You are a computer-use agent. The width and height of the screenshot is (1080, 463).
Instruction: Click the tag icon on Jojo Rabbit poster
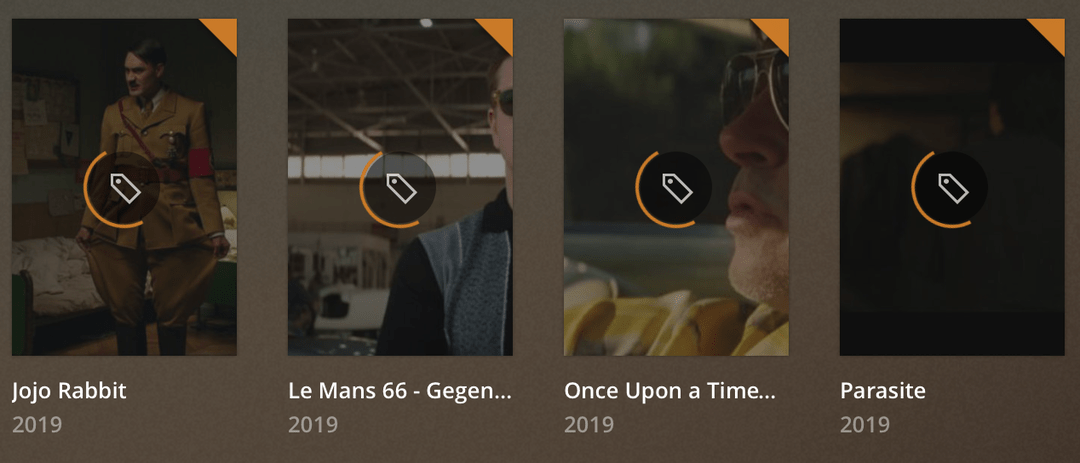125,188
